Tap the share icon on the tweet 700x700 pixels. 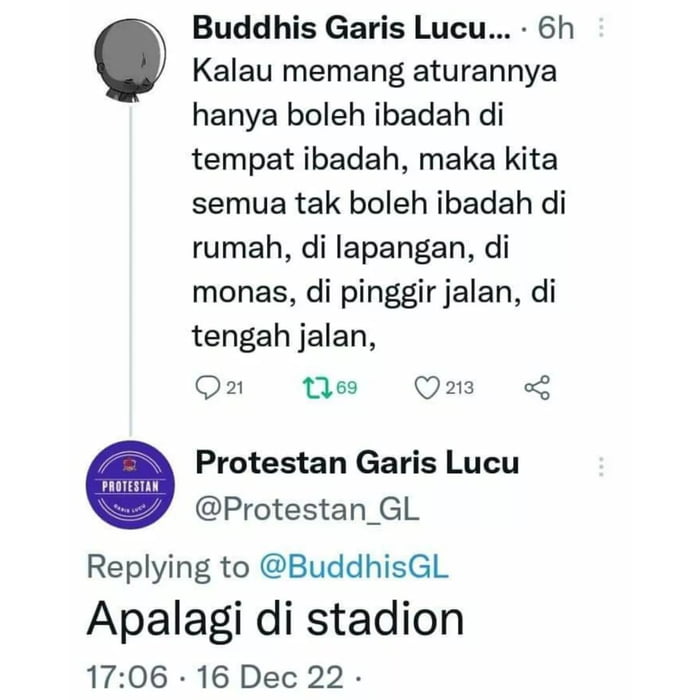click(537, 387)
